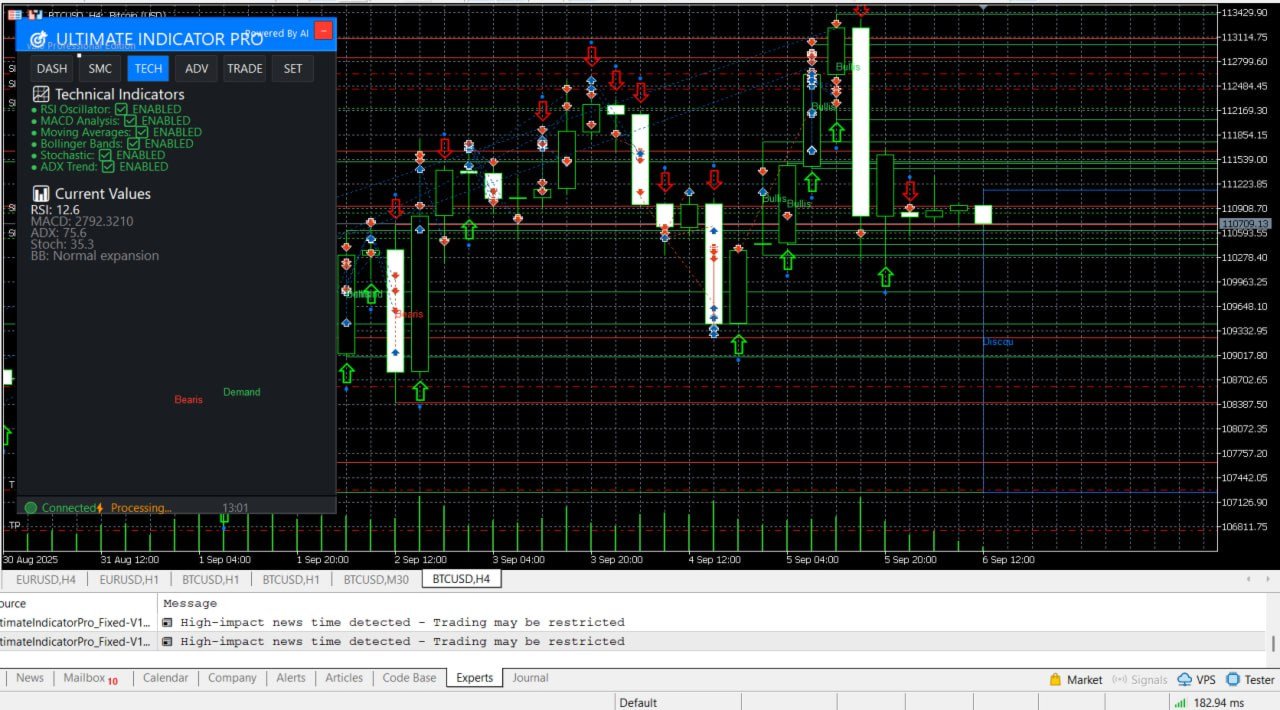Switch to the EURUSD,H1 chart tab
This screenshot has height=710, width=1280.
129,579
